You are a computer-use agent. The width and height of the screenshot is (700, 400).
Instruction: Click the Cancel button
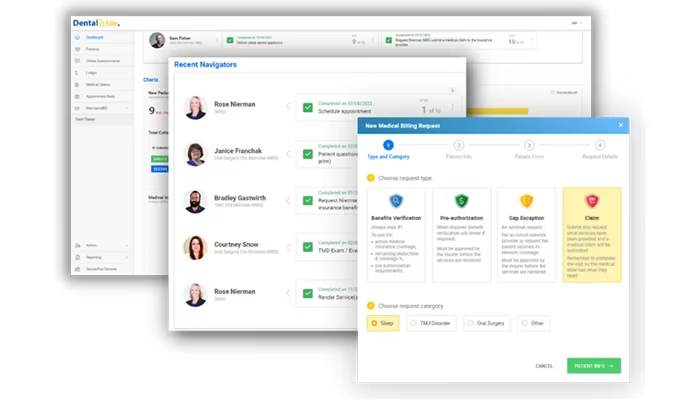click(544, 366)
